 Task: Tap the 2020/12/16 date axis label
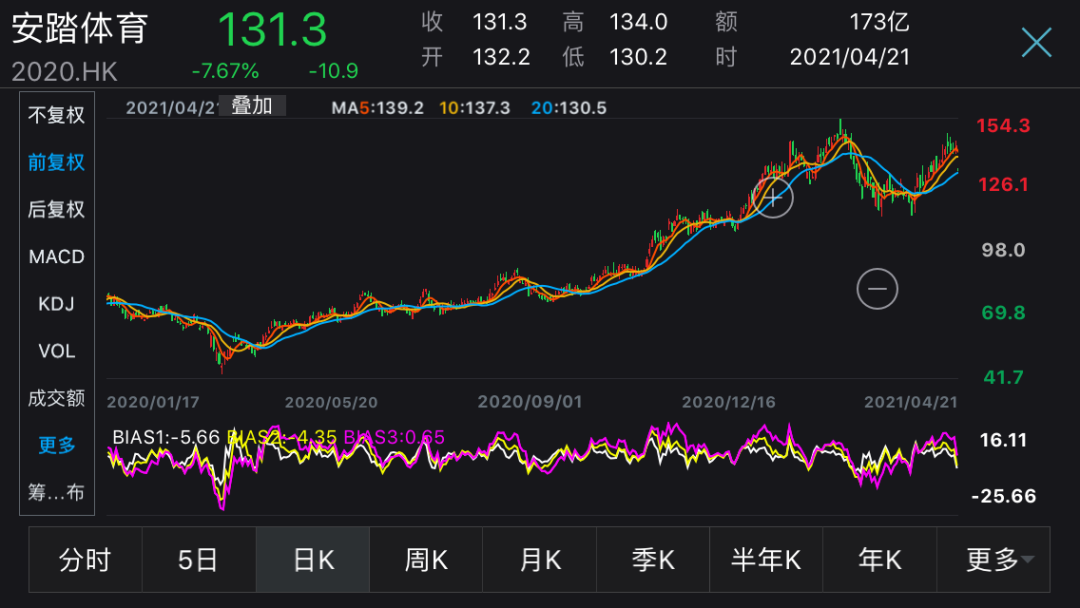(x=728, y=402)
